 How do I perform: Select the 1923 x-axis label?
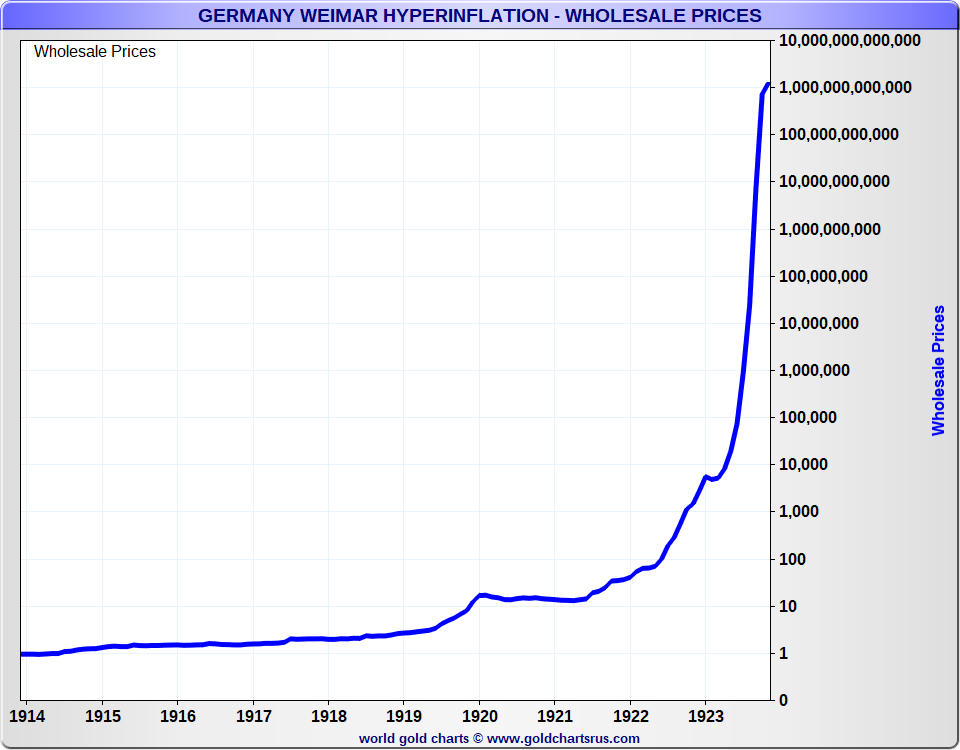point(705,717)
